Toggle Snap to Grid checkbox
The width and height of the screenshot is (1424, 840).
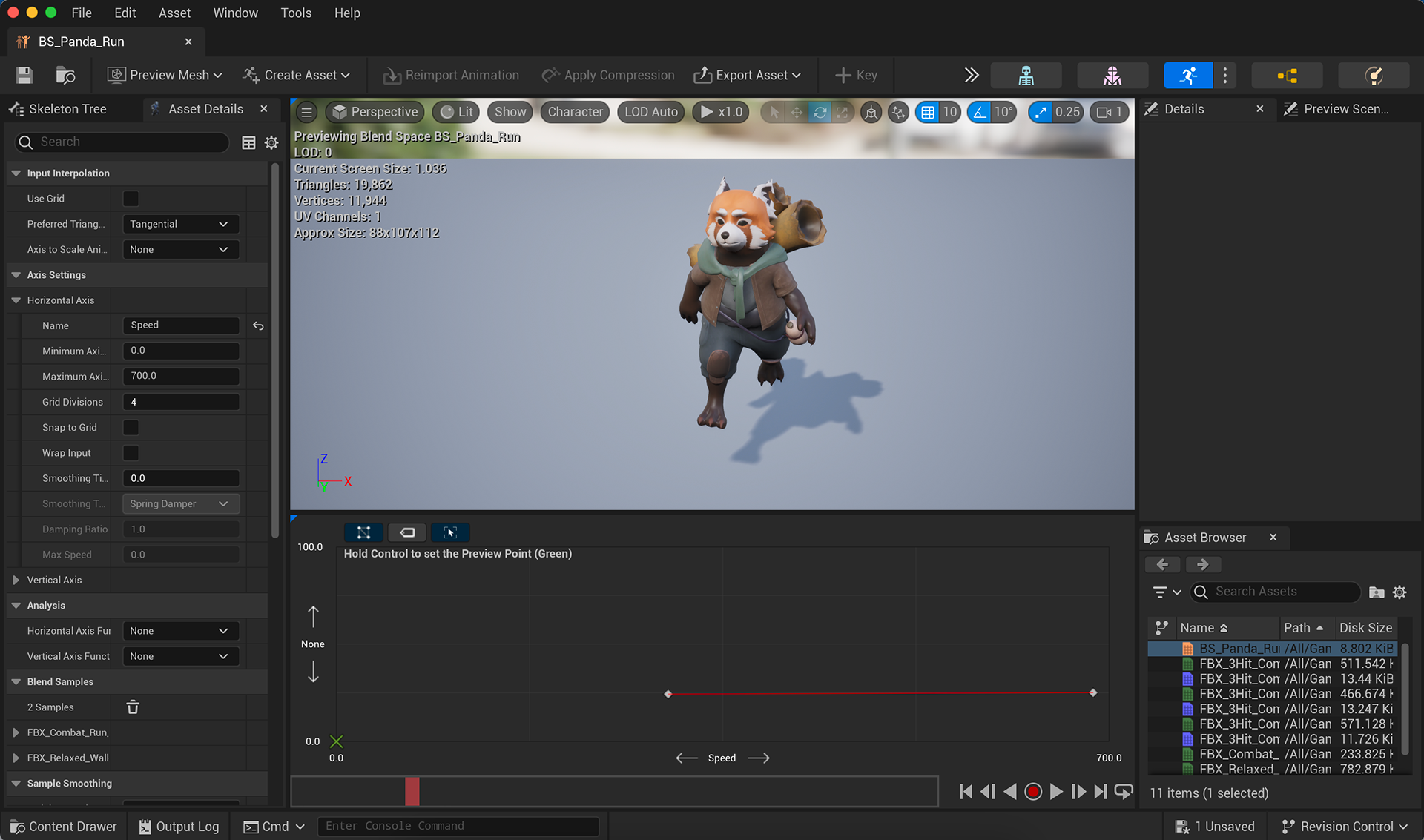(131, 428)
